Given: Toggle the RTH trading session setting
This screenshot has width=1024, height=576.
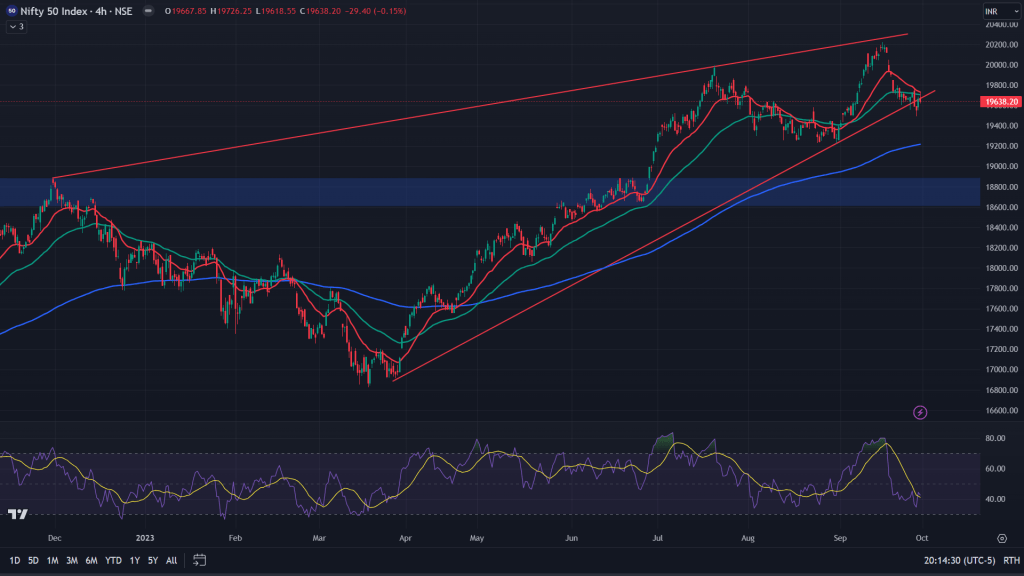Looking at the screenshot, I should coord(1011,560).
